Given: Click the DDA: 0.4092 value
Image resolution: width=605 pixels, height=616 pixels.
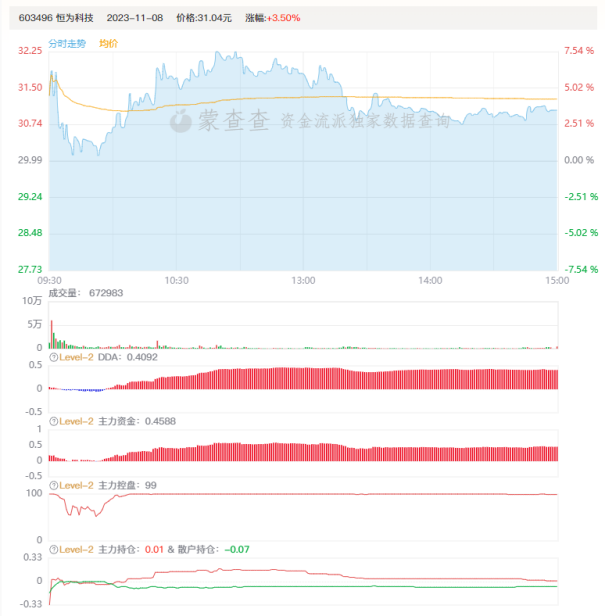Looking at the screenshot, I should point(128,357).
